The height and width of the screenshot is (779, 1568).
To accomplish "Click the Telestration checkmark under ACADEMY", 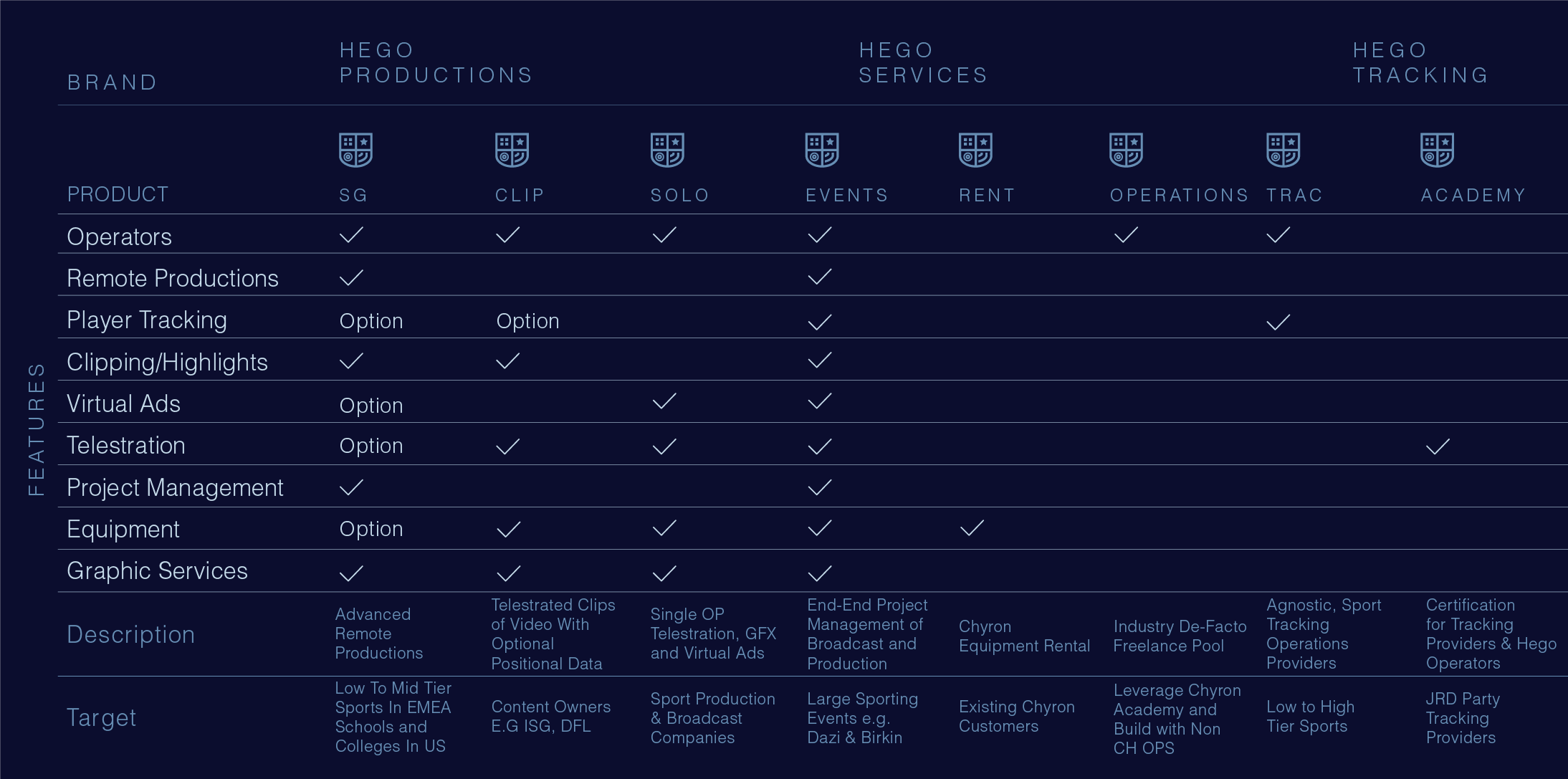I will click(1438, 447).
